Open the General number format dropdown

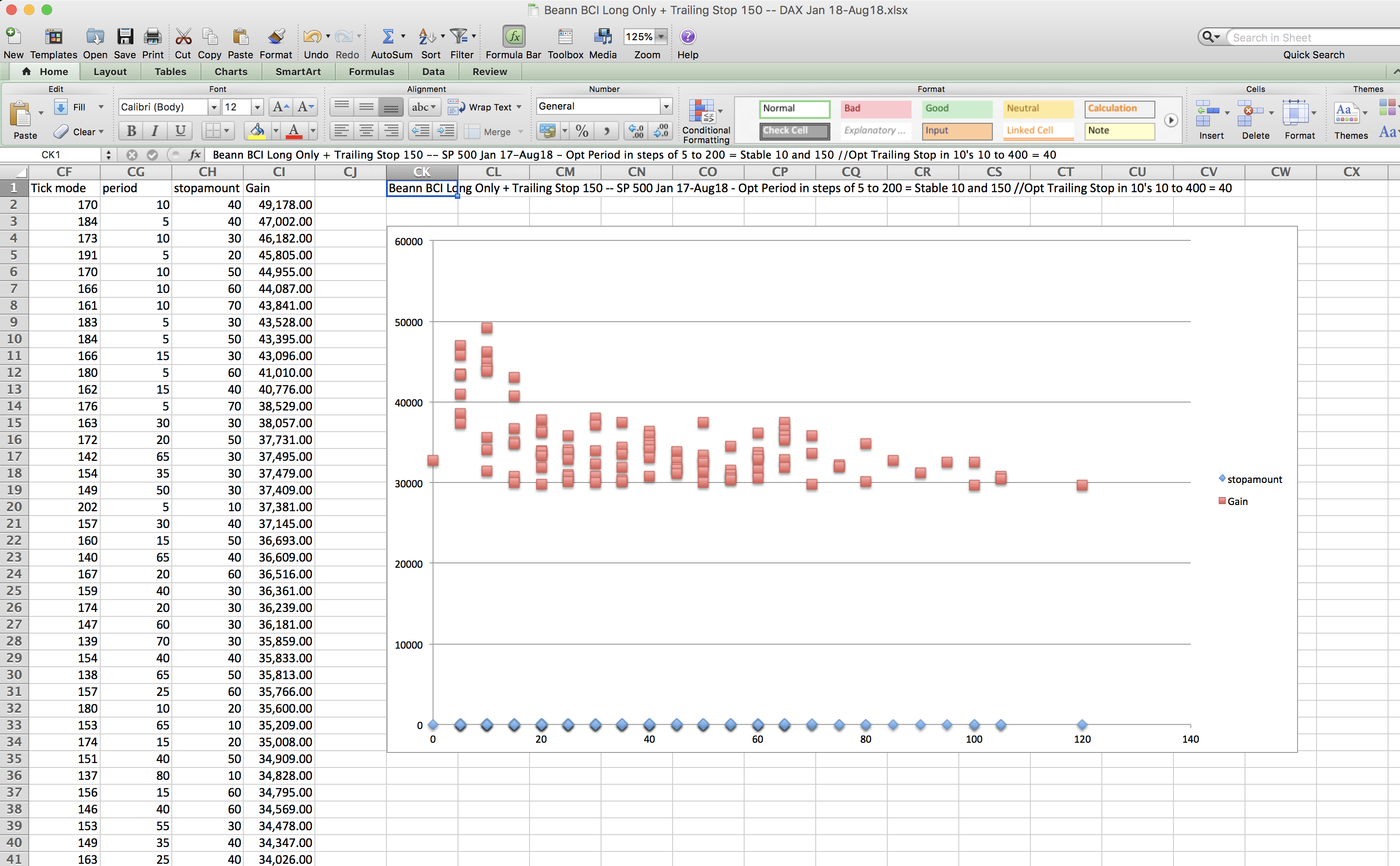click(x=666, y=106)
